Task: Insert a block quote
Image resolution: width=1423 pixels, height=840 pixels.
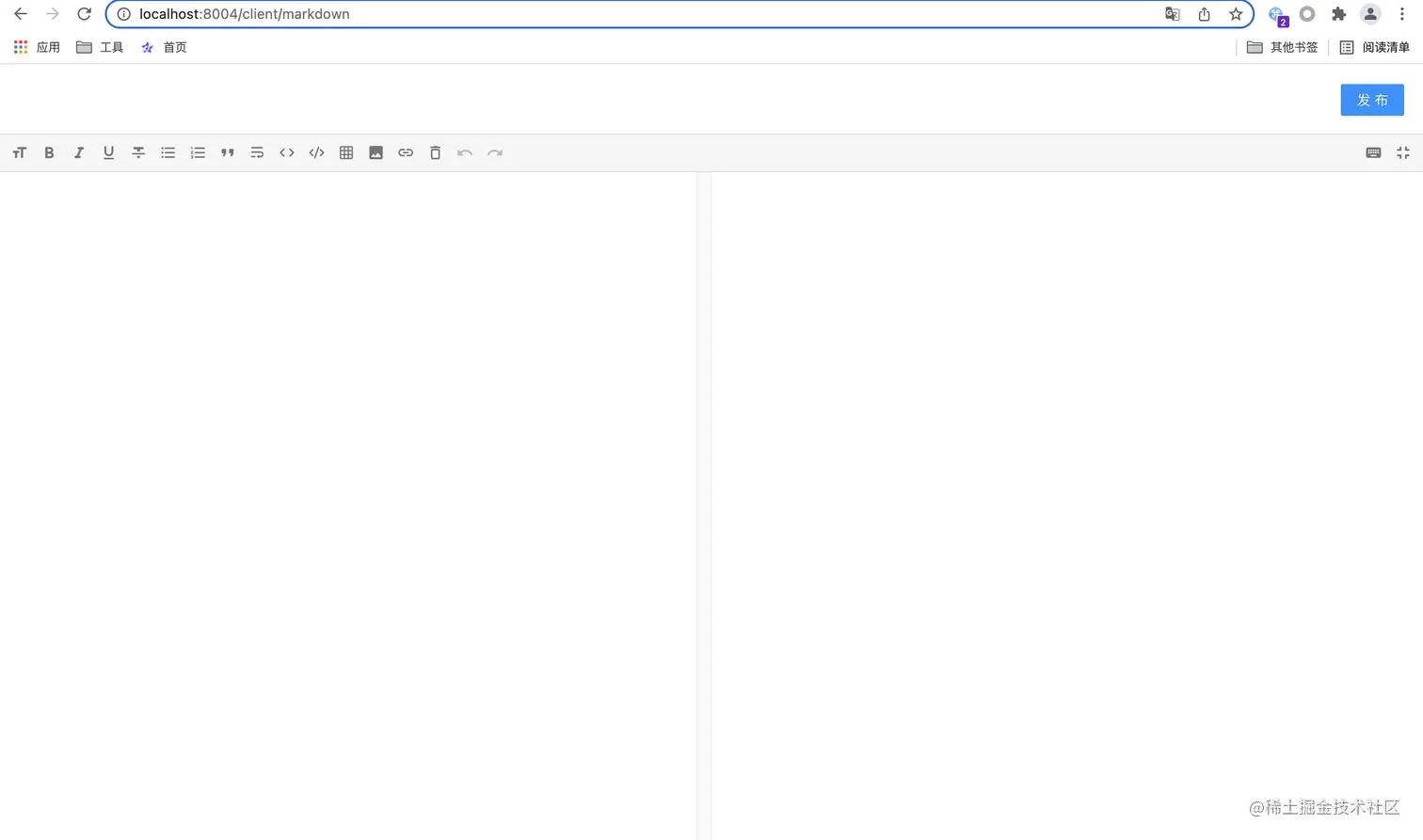Action: pyautogui.click(x=227, y=152)
